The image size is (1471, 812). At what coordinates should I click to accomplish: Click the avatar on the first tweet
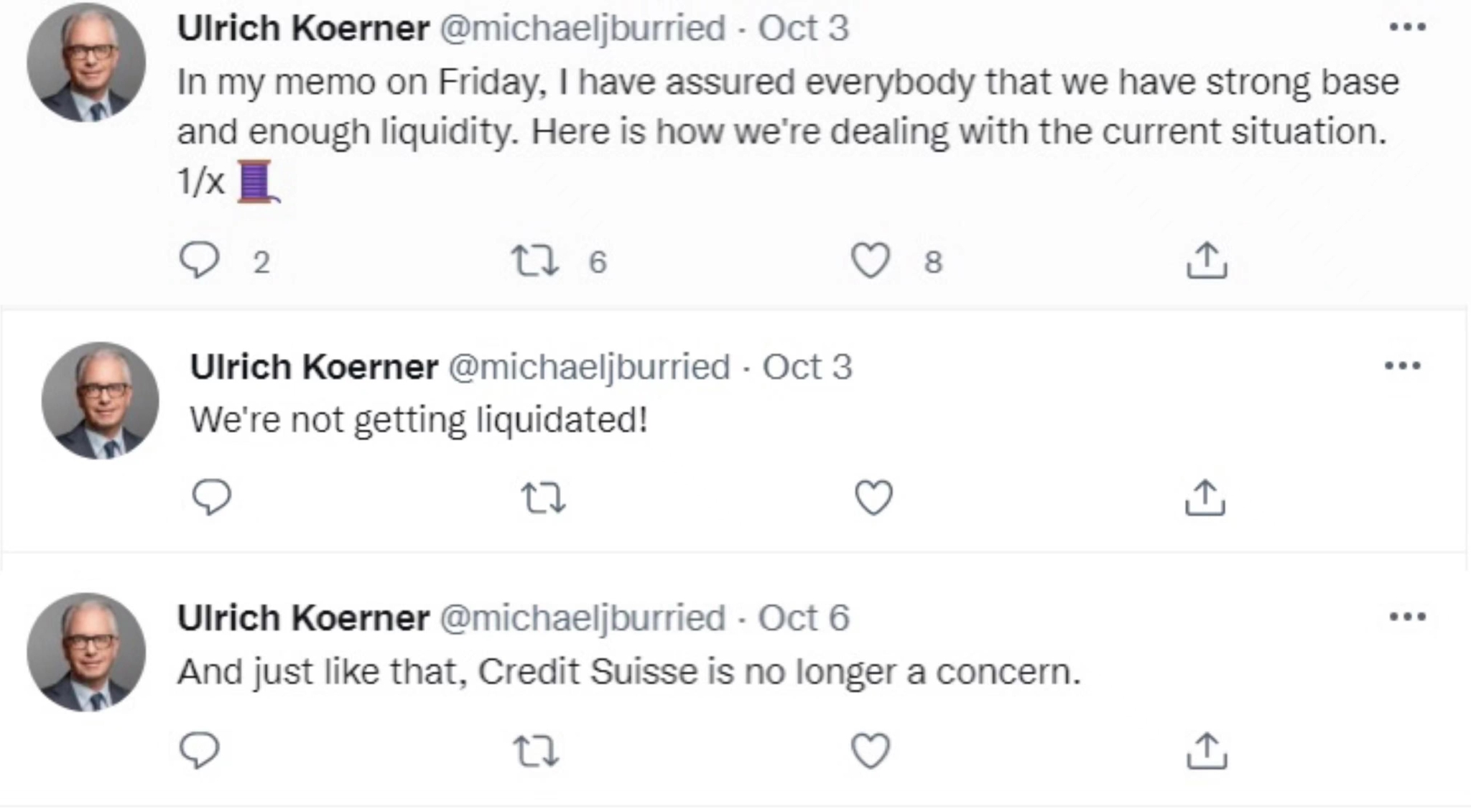click(x=86, y=62)
